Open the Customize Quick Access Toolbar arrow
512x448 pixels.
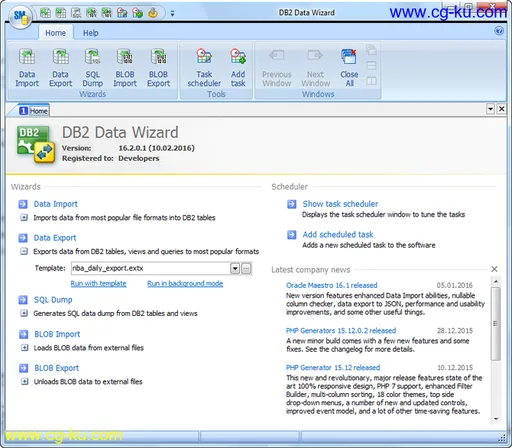[172, 14]
